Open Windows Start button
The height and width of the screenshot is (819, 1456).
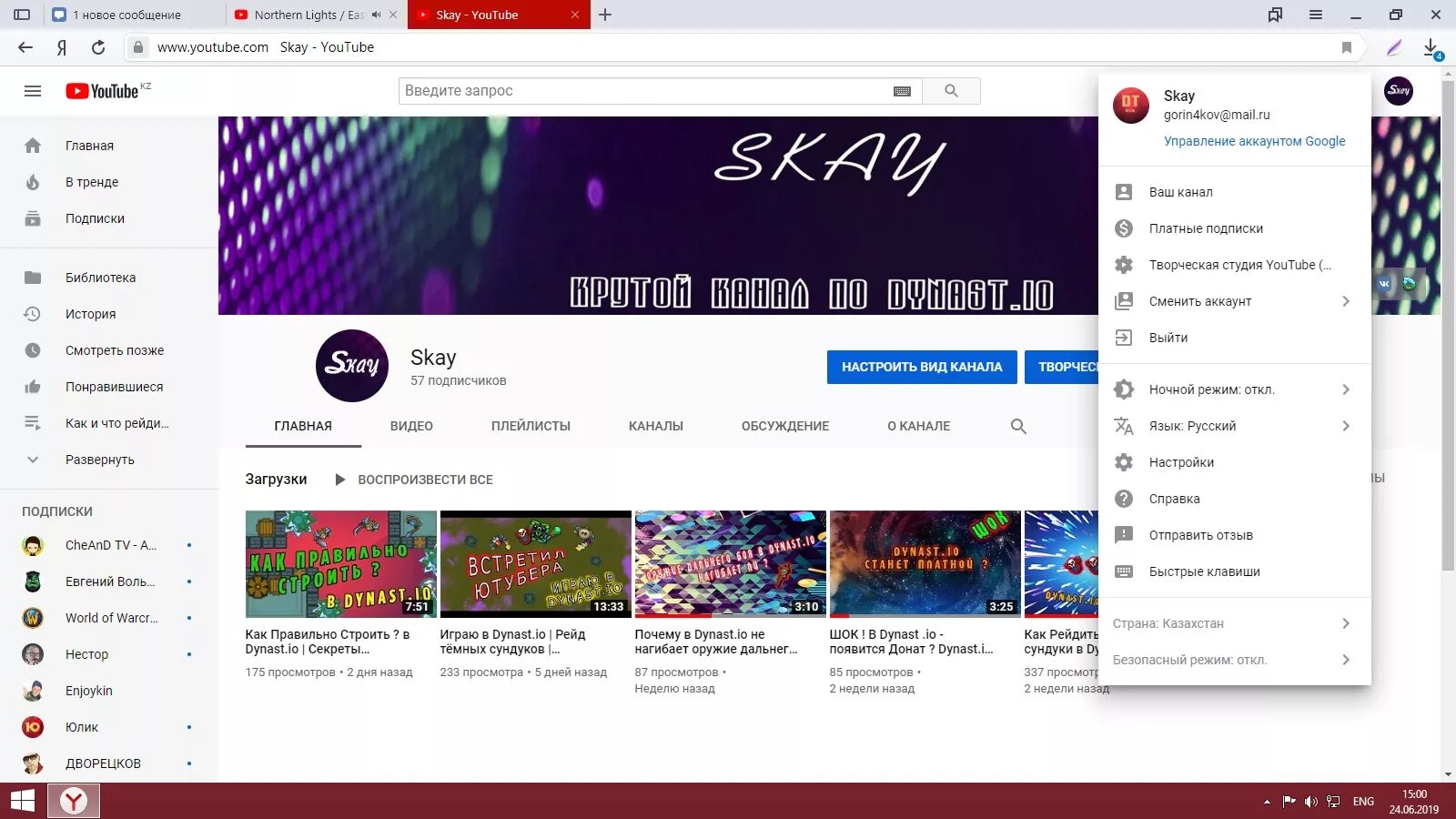click(22, 801)
